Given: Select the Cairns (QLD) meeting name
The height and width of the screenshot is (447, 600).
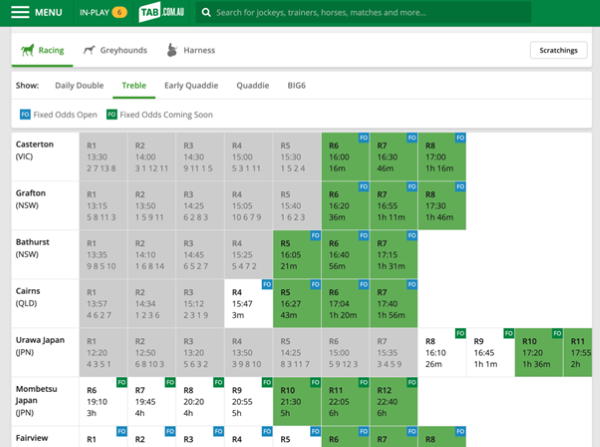Looking at the screenshot, I should click(28, 297).
